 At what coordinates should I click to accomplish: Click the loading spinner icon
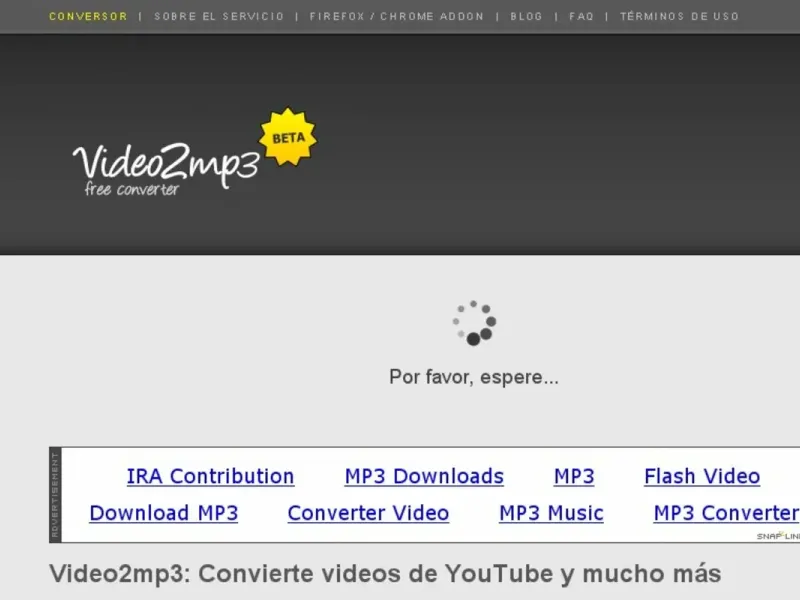474,323
